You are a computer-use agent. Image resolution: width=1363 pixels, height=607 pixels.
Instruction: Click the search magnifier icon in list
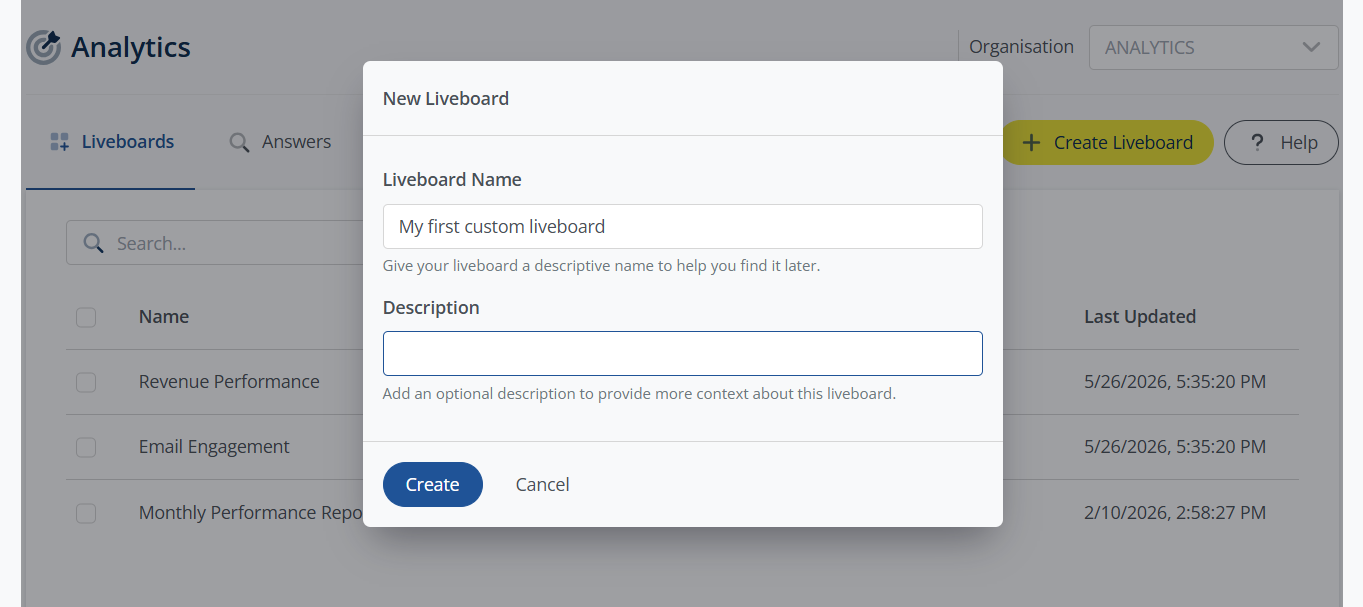coord(94,243)
